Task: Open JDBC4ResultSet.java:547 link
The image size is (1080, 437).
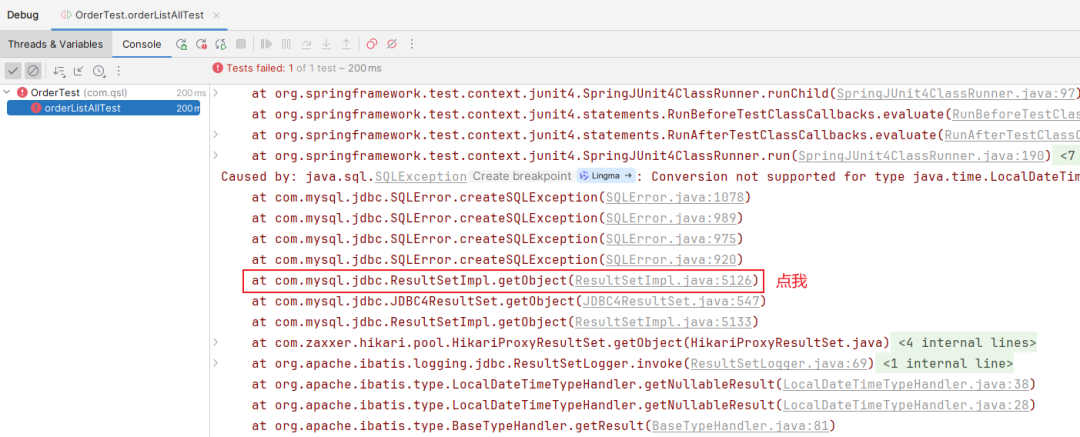Action: [670, 301]
